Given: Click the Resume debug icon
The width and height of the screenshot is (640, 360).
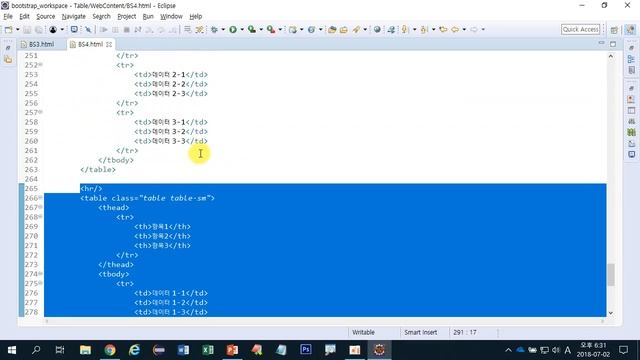Looking at the screenshot, I should (104, 29).
